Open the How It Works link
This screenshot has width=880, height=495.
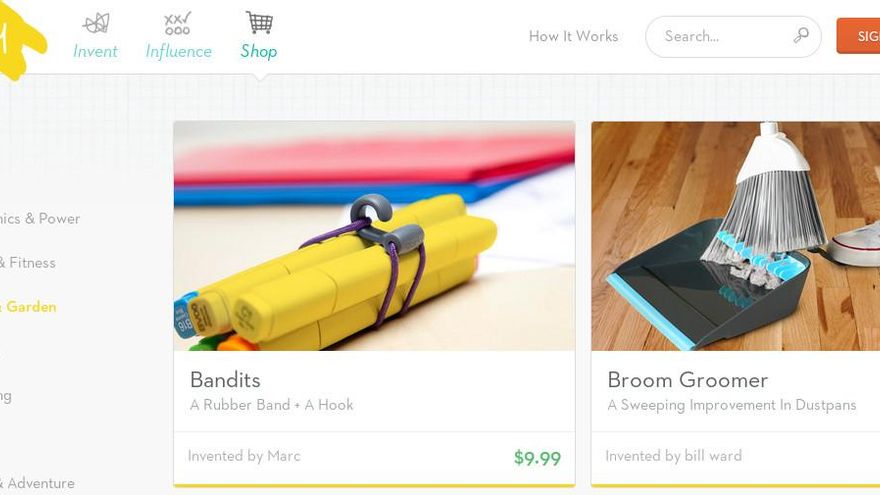pyautogui.click(x=573, y=36)
